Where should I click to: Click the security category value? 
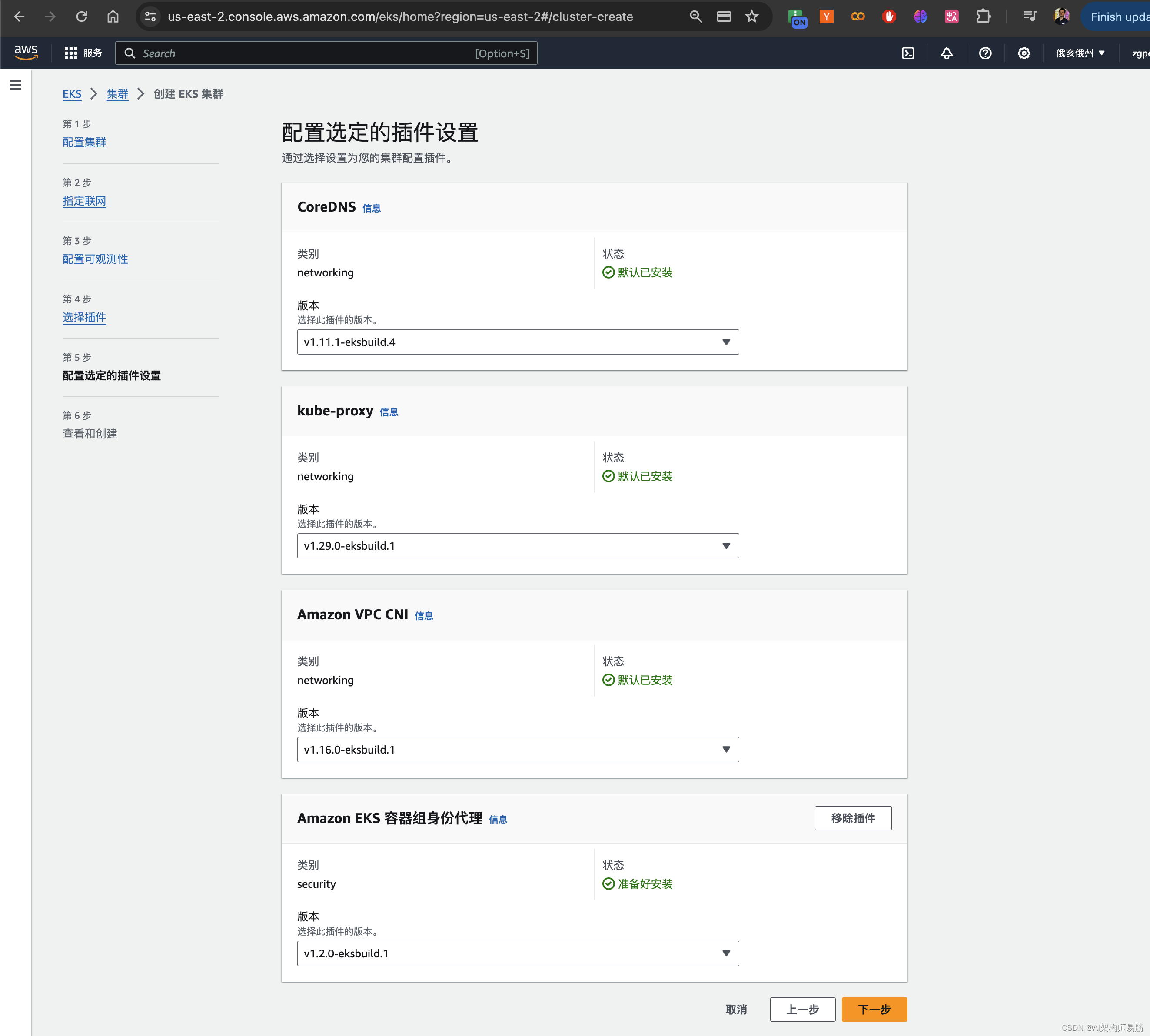pos(316,884)
